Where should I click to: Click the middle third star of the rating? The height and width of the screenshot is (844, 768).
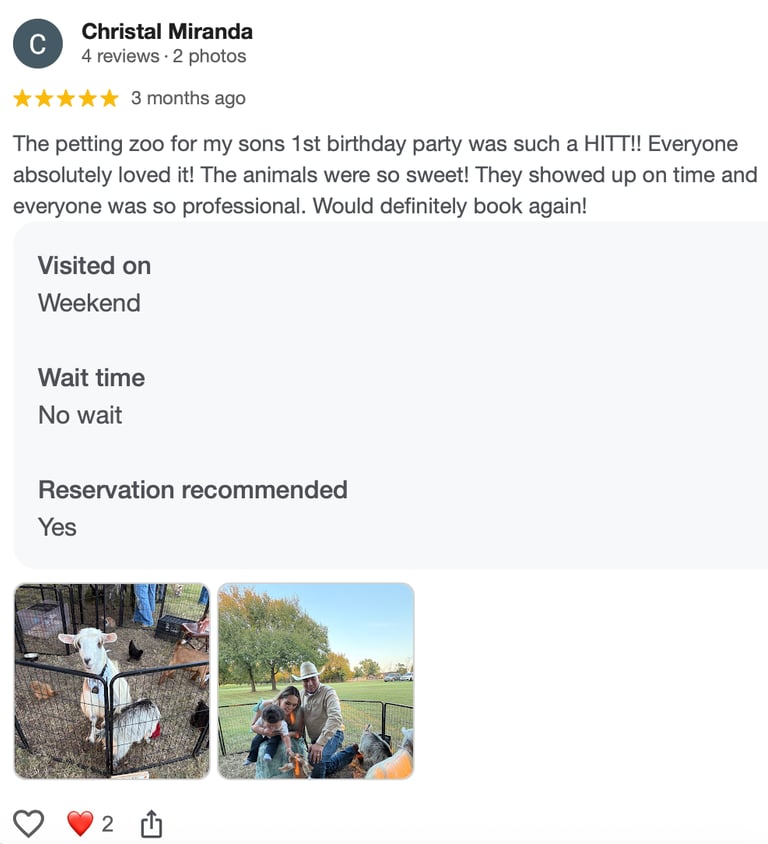pyautogui.click(x=66, y=98)
